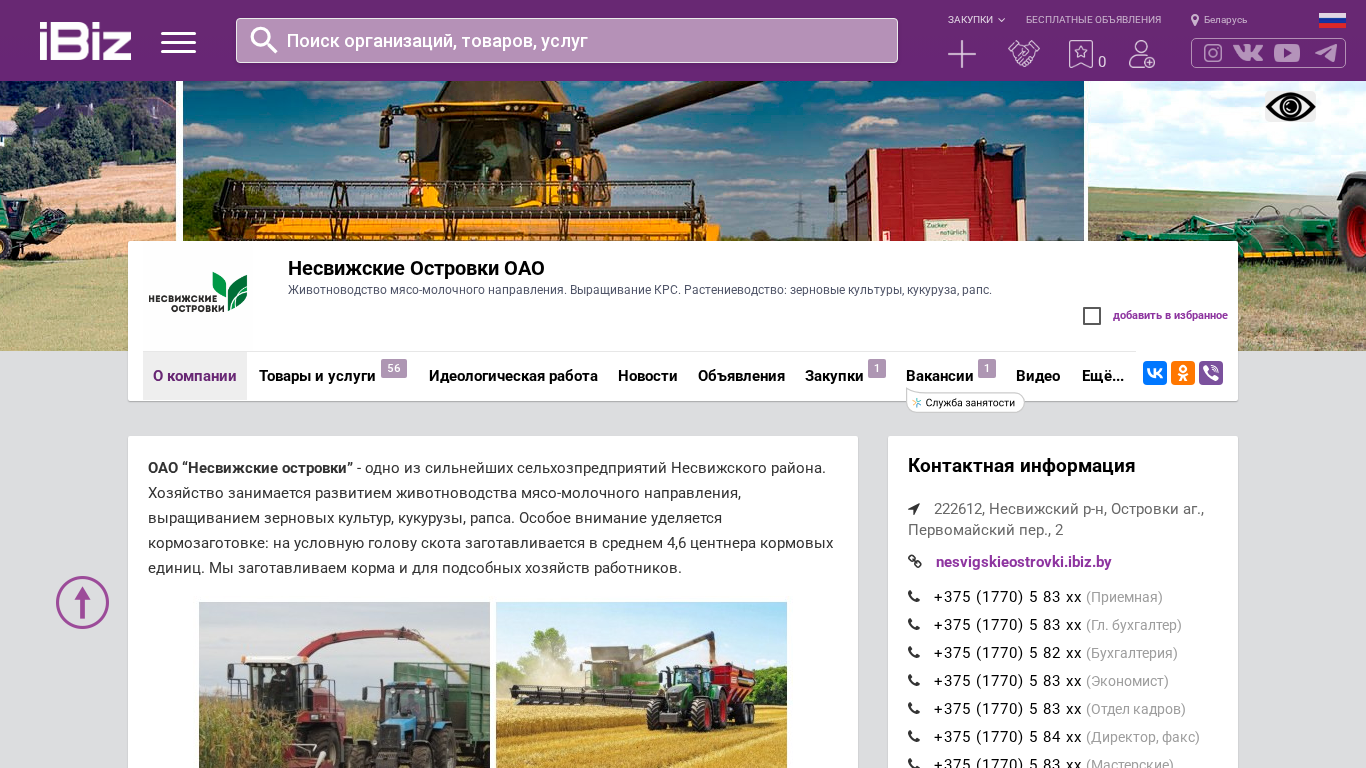1366x768 pixels.
Task: Open the wheat combine photo thumbnail
Action: [641, 685]
